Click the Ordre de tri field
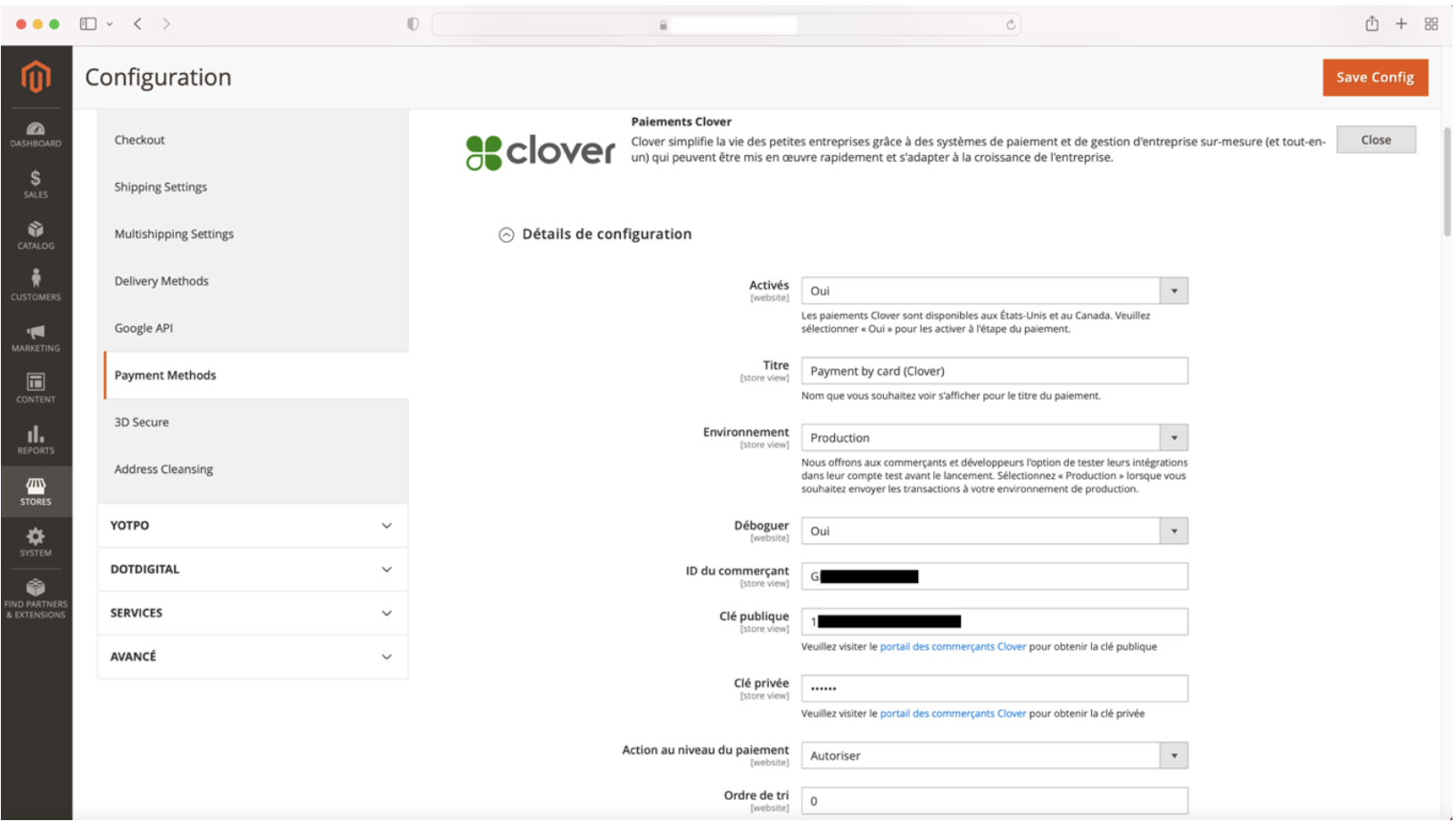This screenshot has width=1456, height=821. [x=994, y=801]
